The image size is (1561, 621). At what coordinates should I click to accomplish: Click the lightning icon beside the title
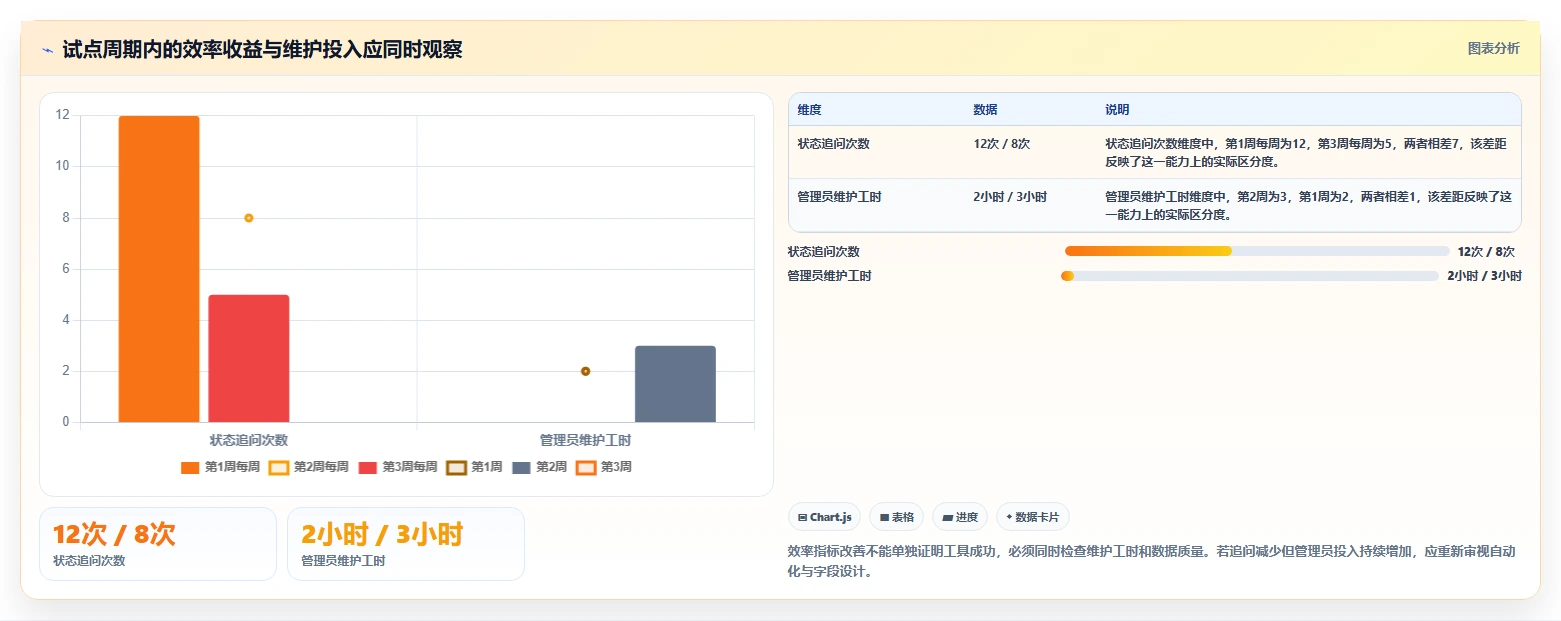(x=48, y=49)
